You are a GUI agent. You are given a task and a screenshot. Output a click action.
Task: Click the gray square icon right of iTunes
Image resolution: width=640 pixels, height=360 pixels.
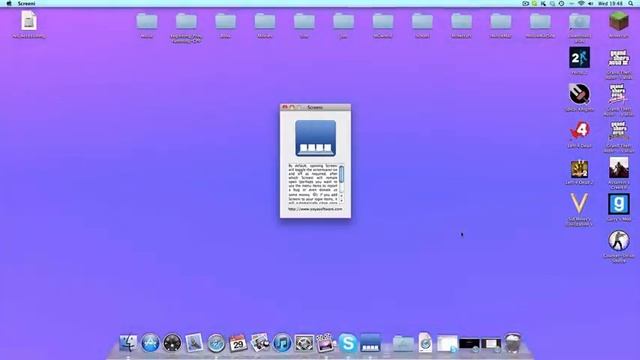304,343
